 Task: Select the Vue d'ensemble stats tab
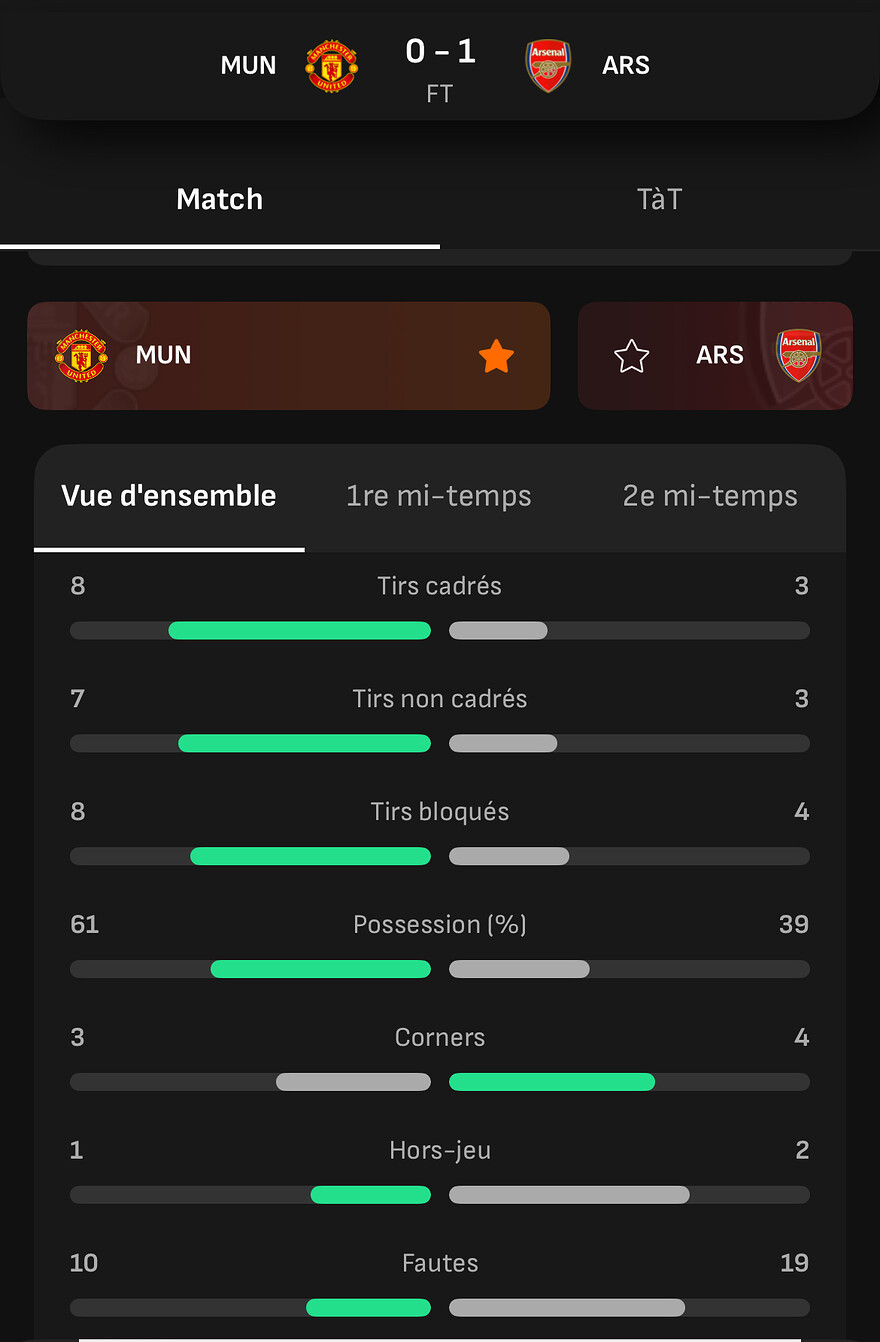[x=169, y=496]
